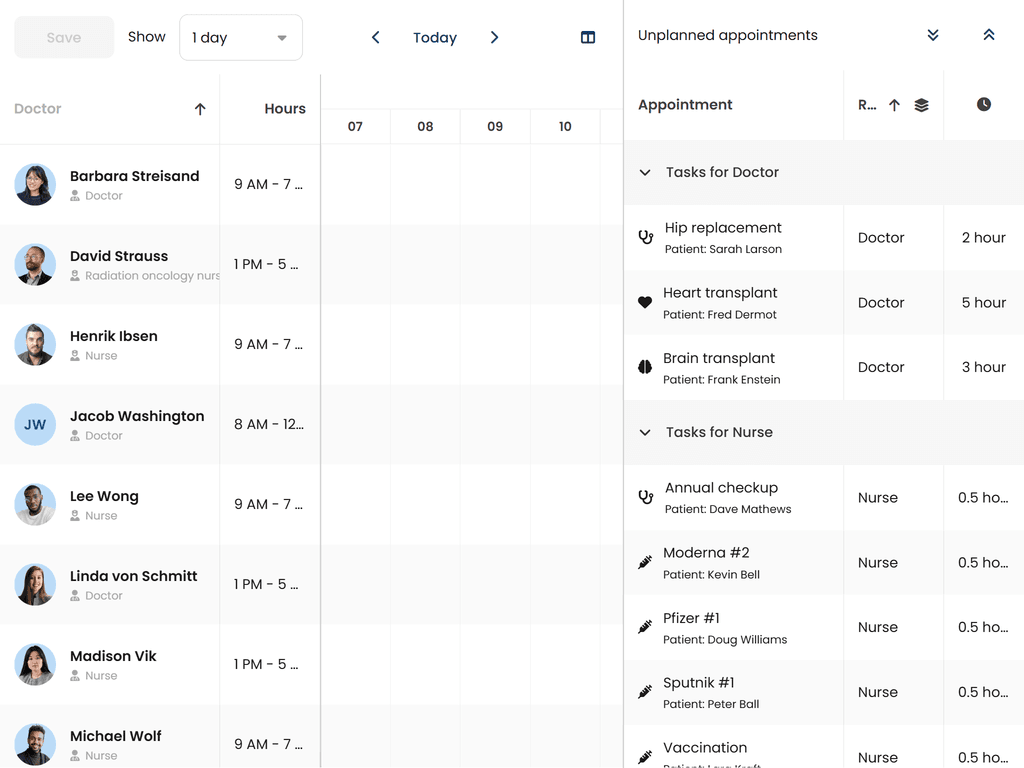This screenshot has height=768, width=1024.
Task: Click the heart icon for Heart transplant
Action: coord(645,303)
